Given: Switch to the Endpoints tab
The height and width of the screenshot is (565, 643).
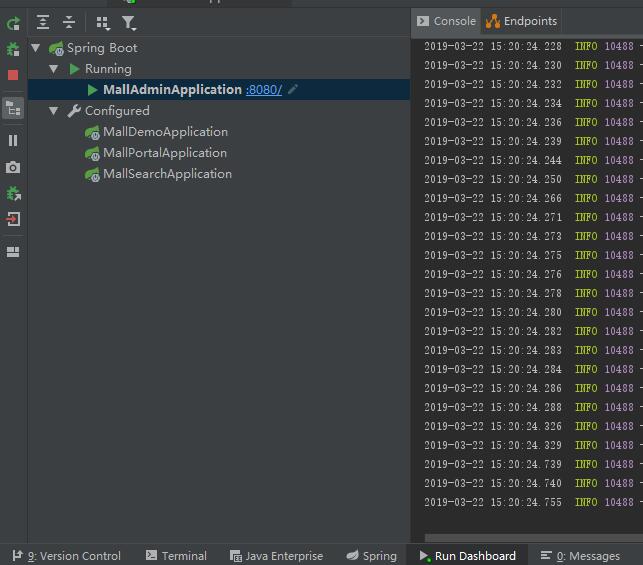Looking at the screenshot, I should (x=521, y=21).
